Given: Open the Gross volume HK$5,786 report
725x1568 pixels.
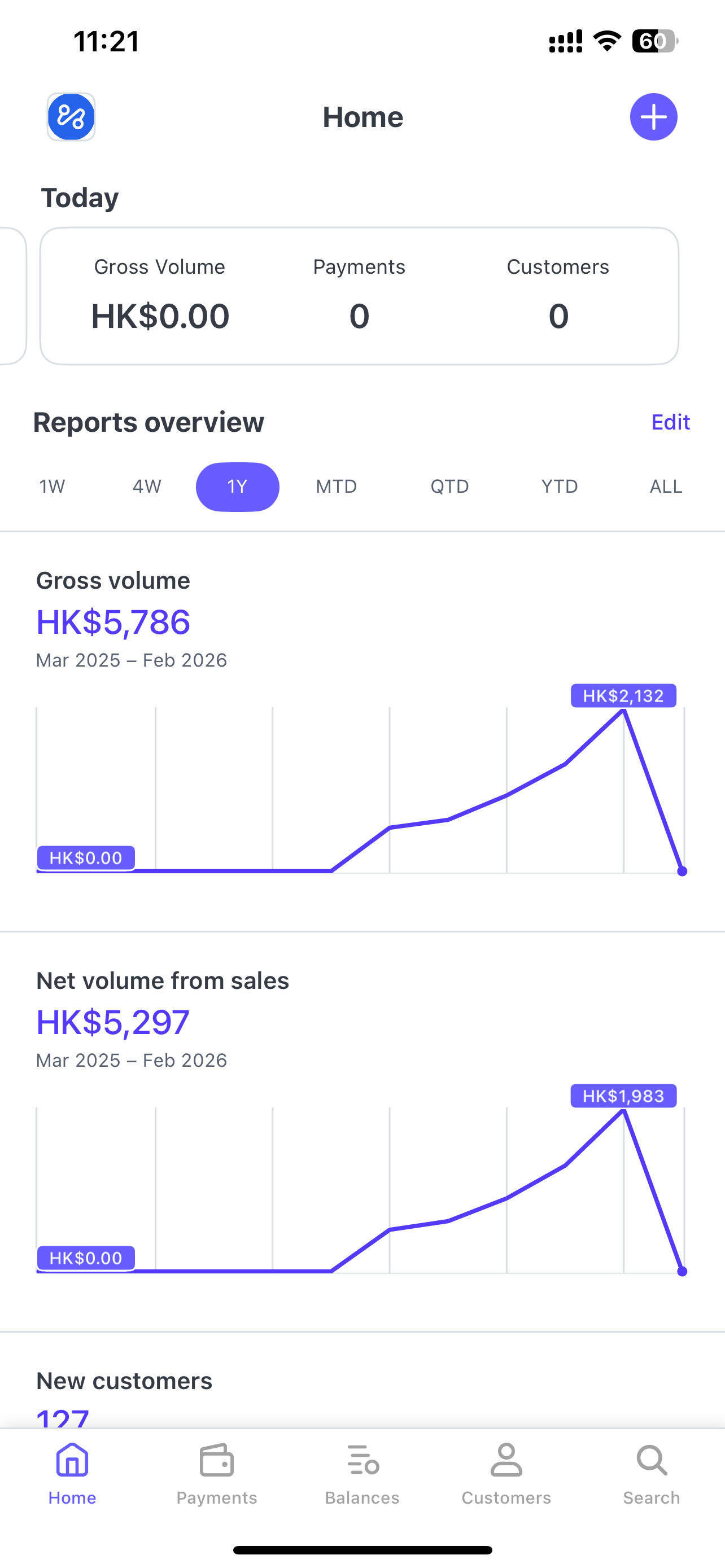Looking at the screenshot, I should [113, 622].
